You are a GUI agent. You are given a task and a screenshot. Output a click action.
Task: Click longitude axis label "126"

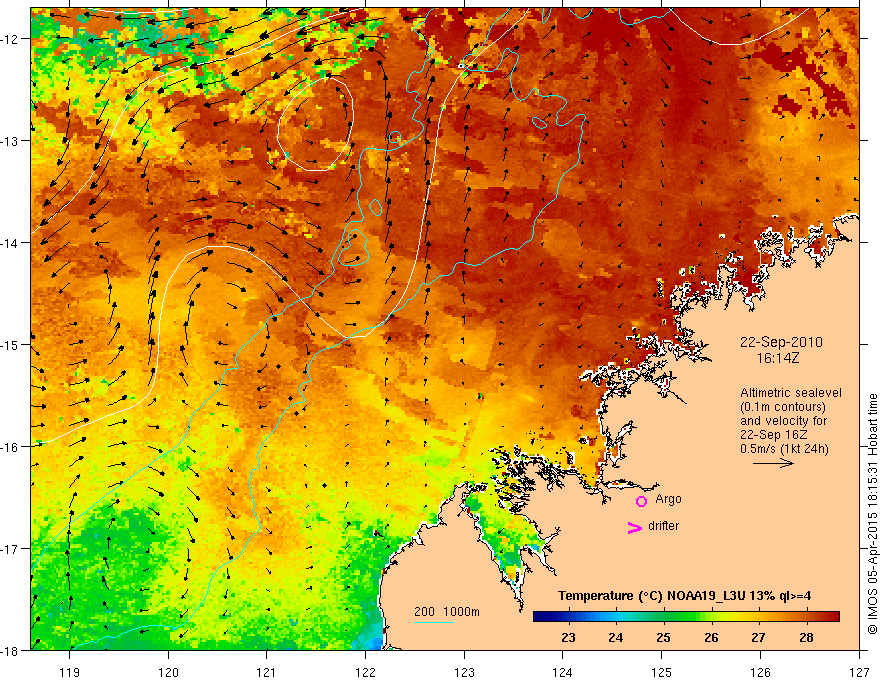(x=760, y=672)
